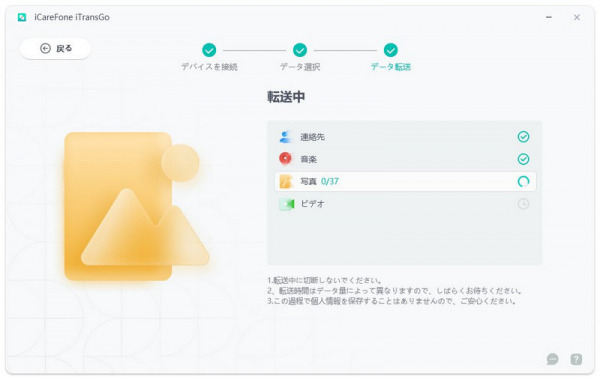Click the 音楽 music disc icon
The image size is (600, 379).
tap(285, 159)
